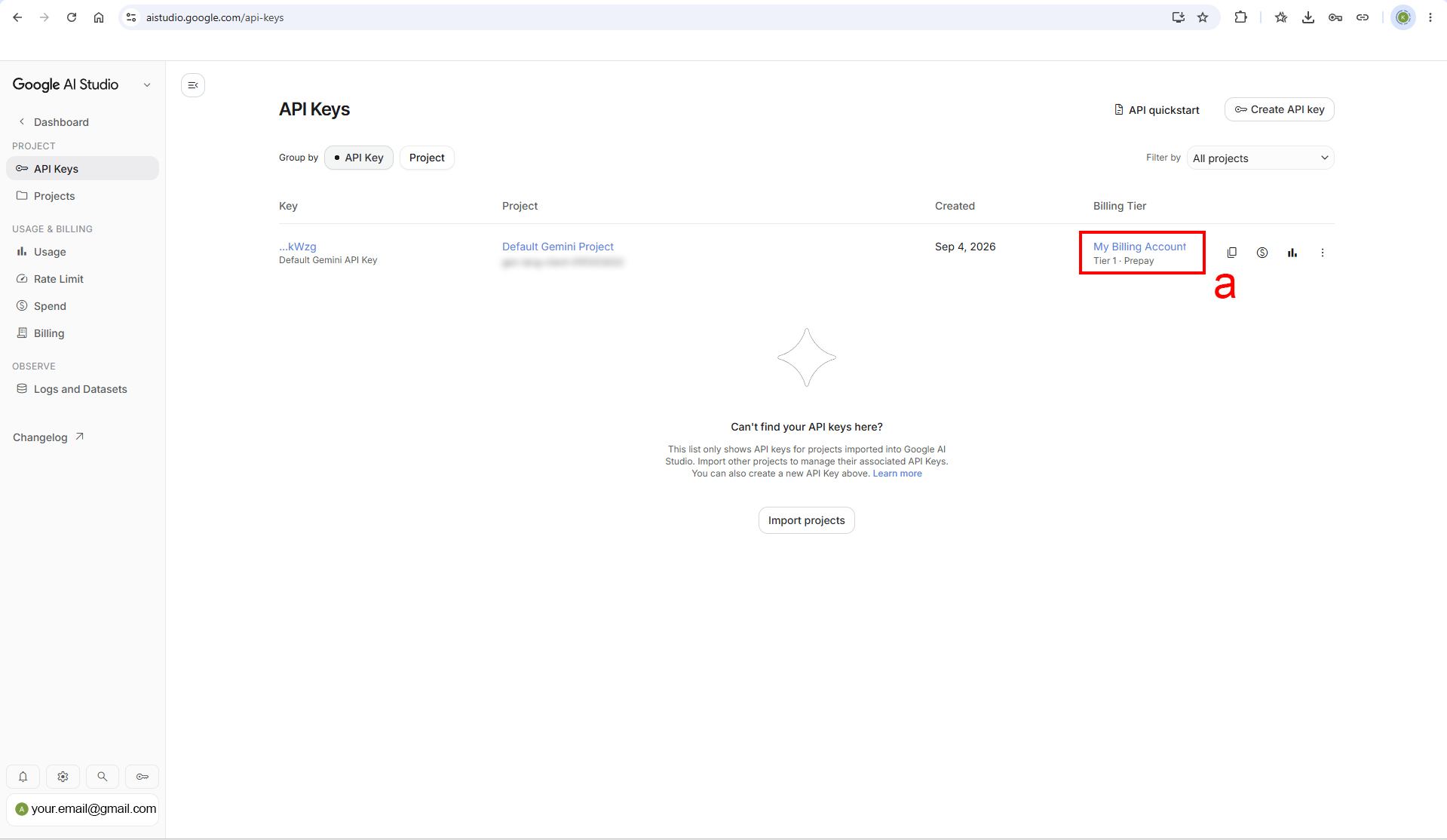This screenshot has height=840, width=1447.
Task: Collapse the sidebar panel toggle icon
Action: point(193,85)
